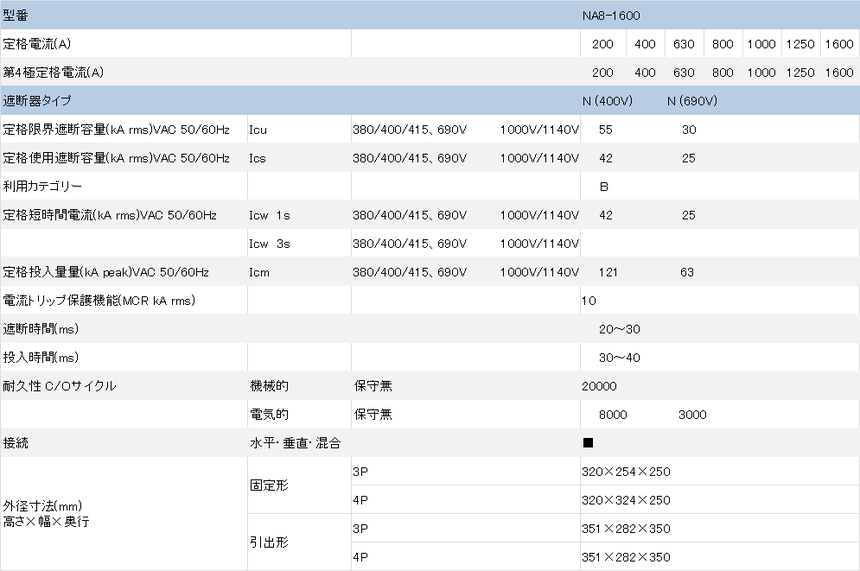Click the N (400V) breaker type
This screenshot has width=860, height=571.
point(607,101)
